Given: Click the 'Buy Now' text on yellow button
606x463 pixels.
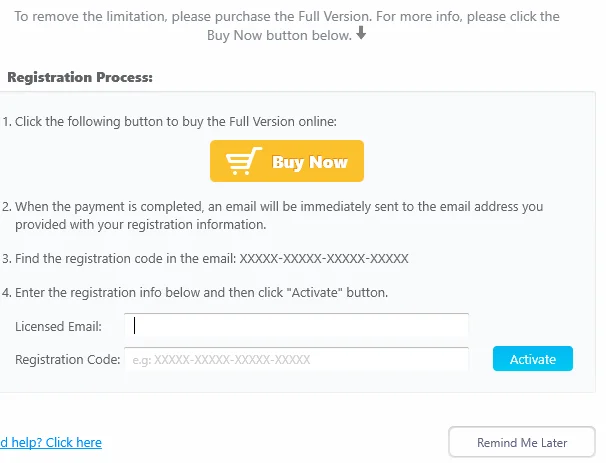Looking at the screenshot, I should [x=310, y=162].
